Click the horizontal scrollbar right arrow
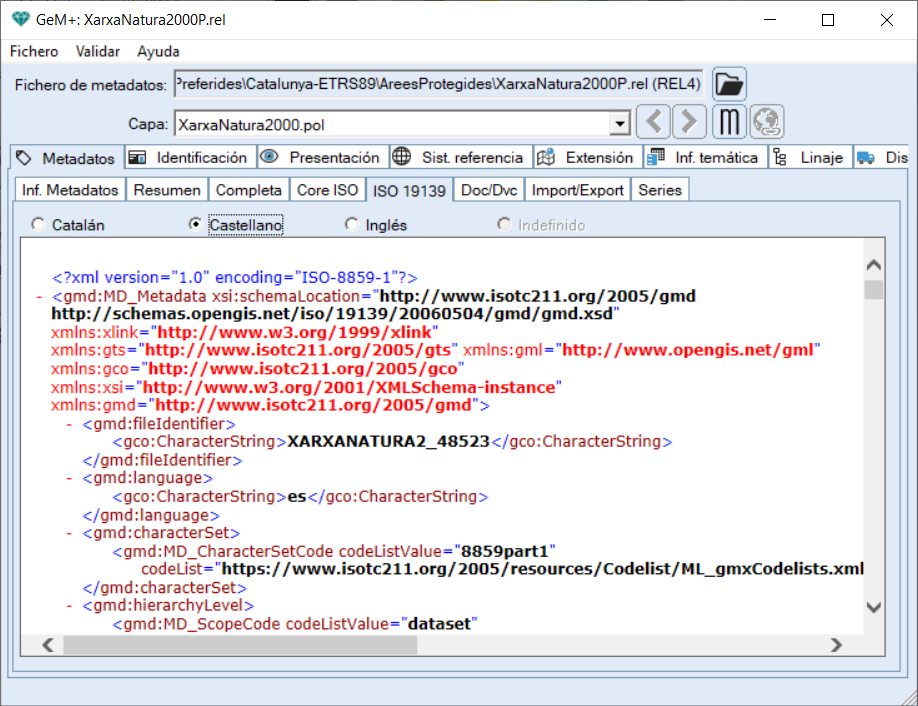The image size is (918, 706). pos(836,646)
